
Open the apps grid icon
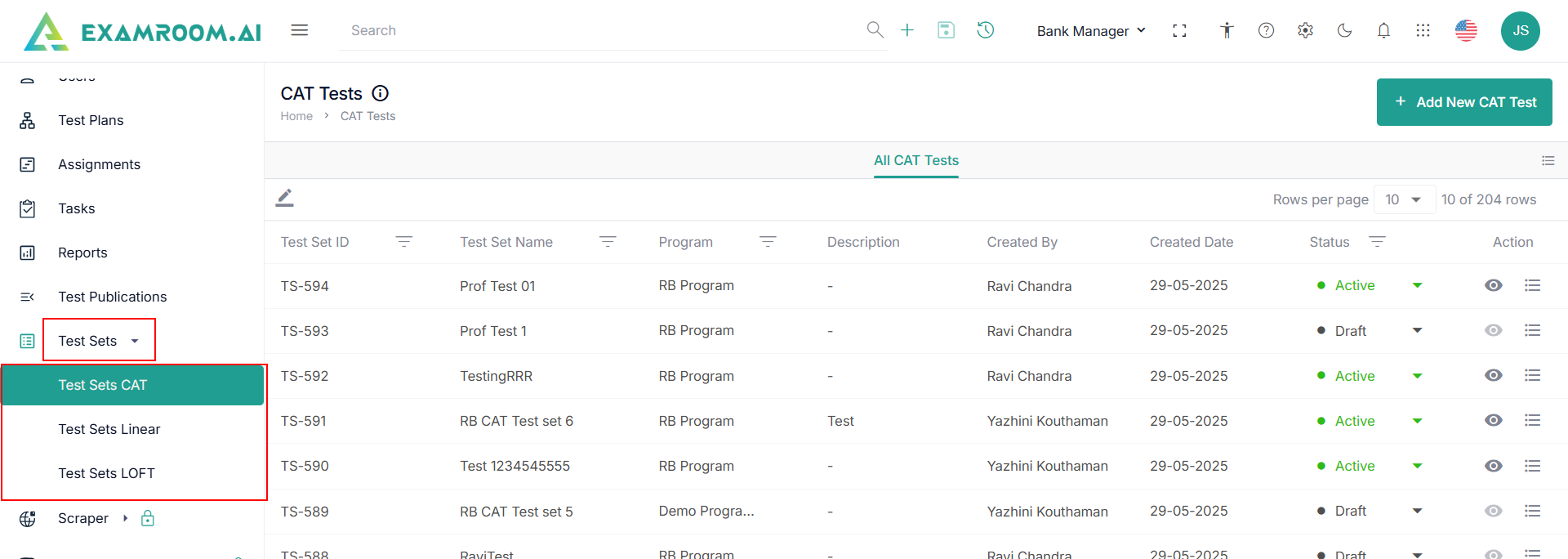(1423, 30)
